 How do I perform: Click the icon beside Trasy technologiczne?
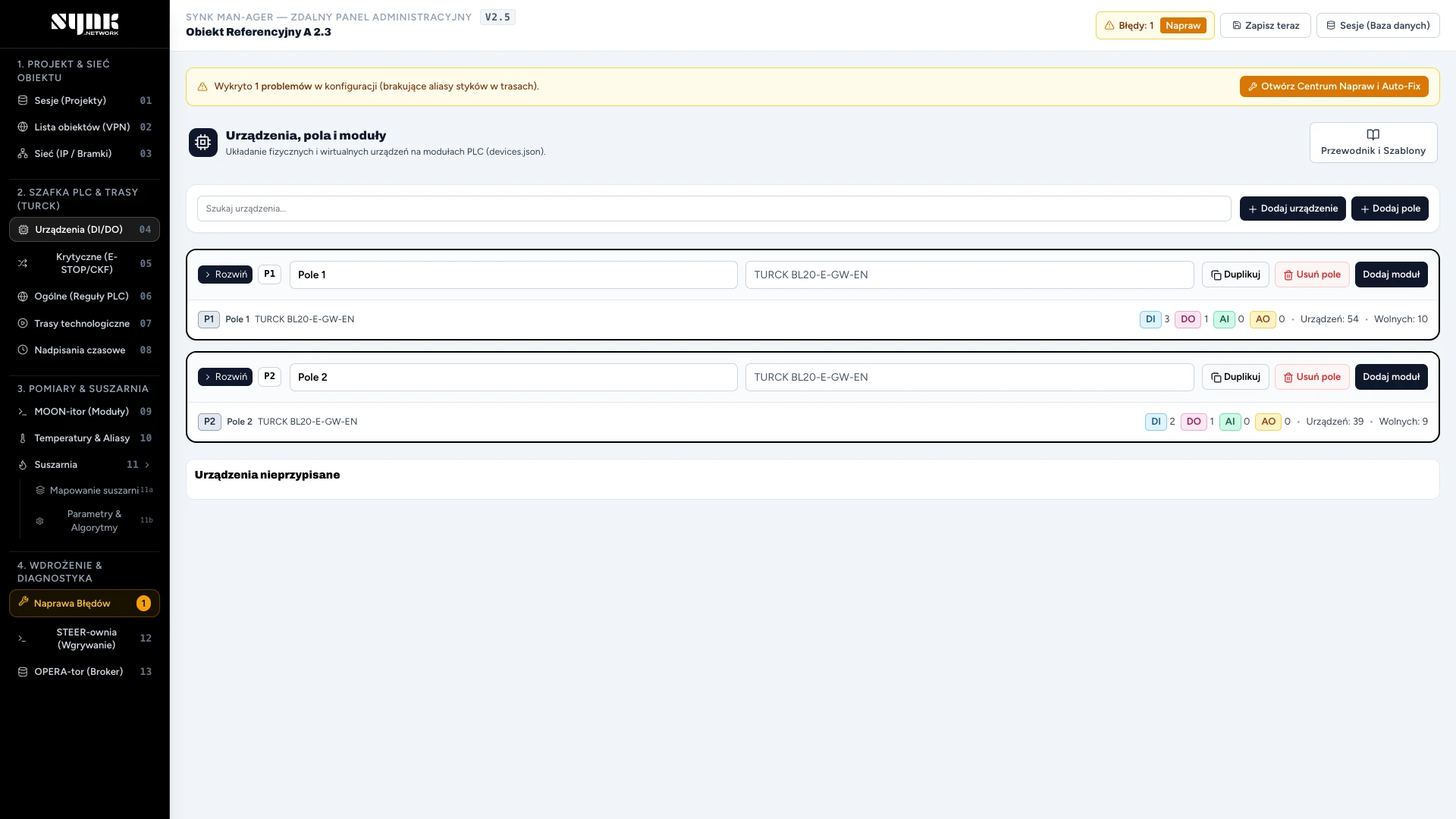click(x=23, y=324)
